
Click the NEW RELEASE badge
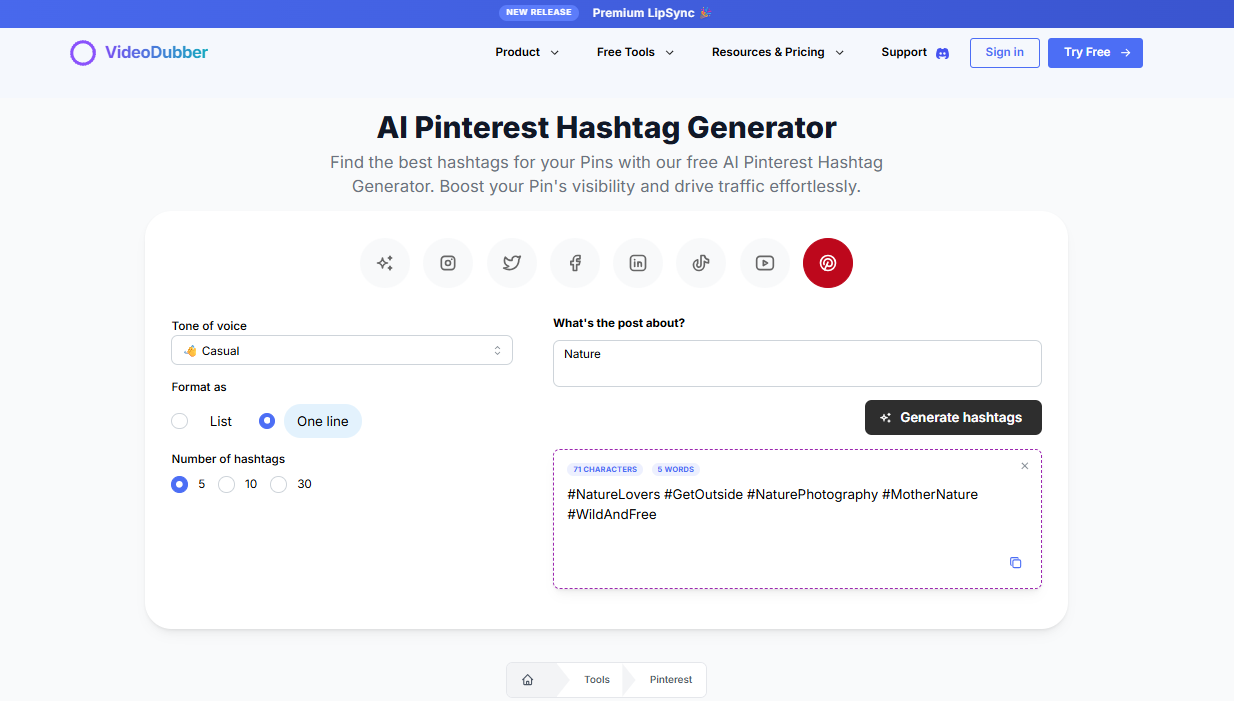pos(539,13)
